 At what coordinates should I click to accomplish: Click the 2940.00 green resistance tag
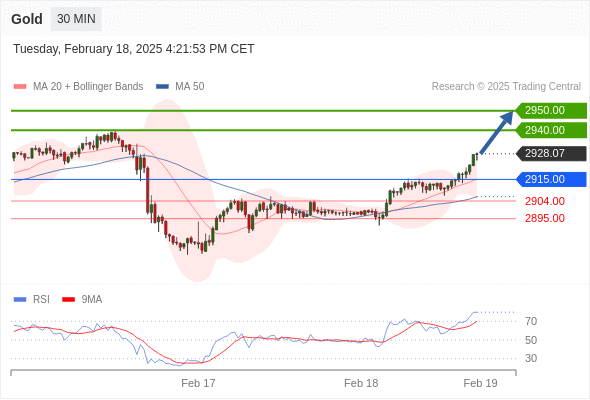tap(551, 130)
